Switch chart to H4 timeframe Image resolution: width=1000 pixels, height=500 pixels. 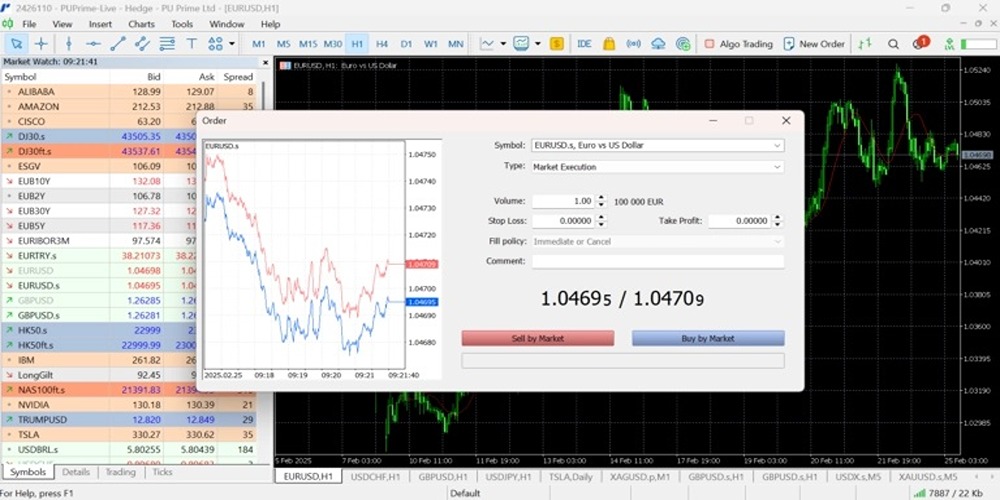(x=382, y=44)
